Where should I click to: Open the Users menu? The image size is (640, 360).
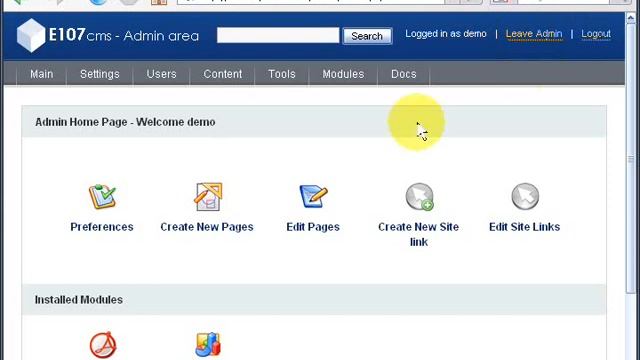point(161,74)
